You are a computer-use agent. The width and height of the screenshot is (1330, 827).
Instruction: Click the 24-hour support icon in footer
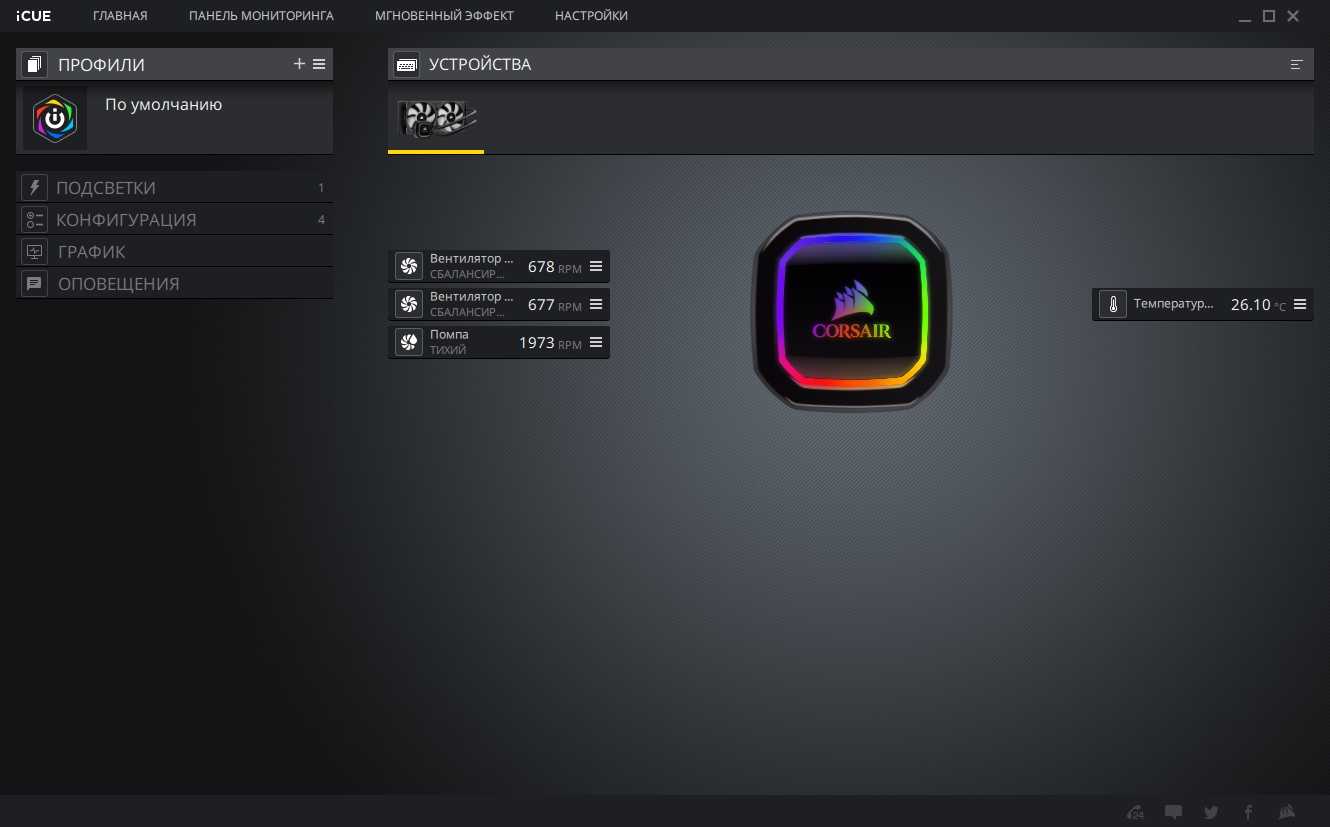(x=1135, y=812)
